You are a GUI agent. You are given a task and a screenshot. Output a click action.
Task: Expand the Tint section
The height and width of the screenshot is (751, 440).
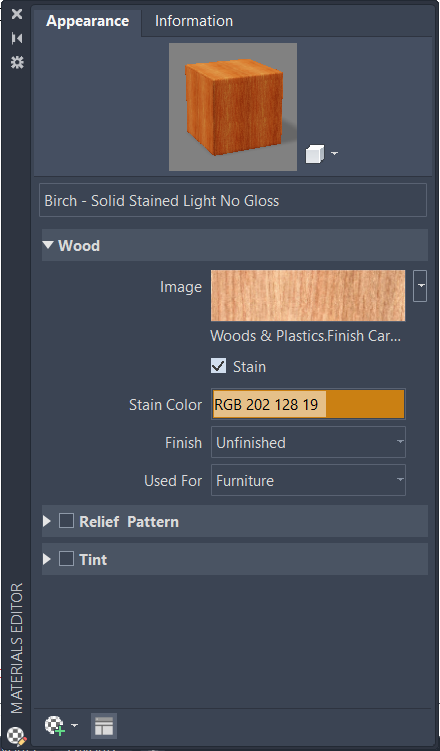(x=47, y=559)
